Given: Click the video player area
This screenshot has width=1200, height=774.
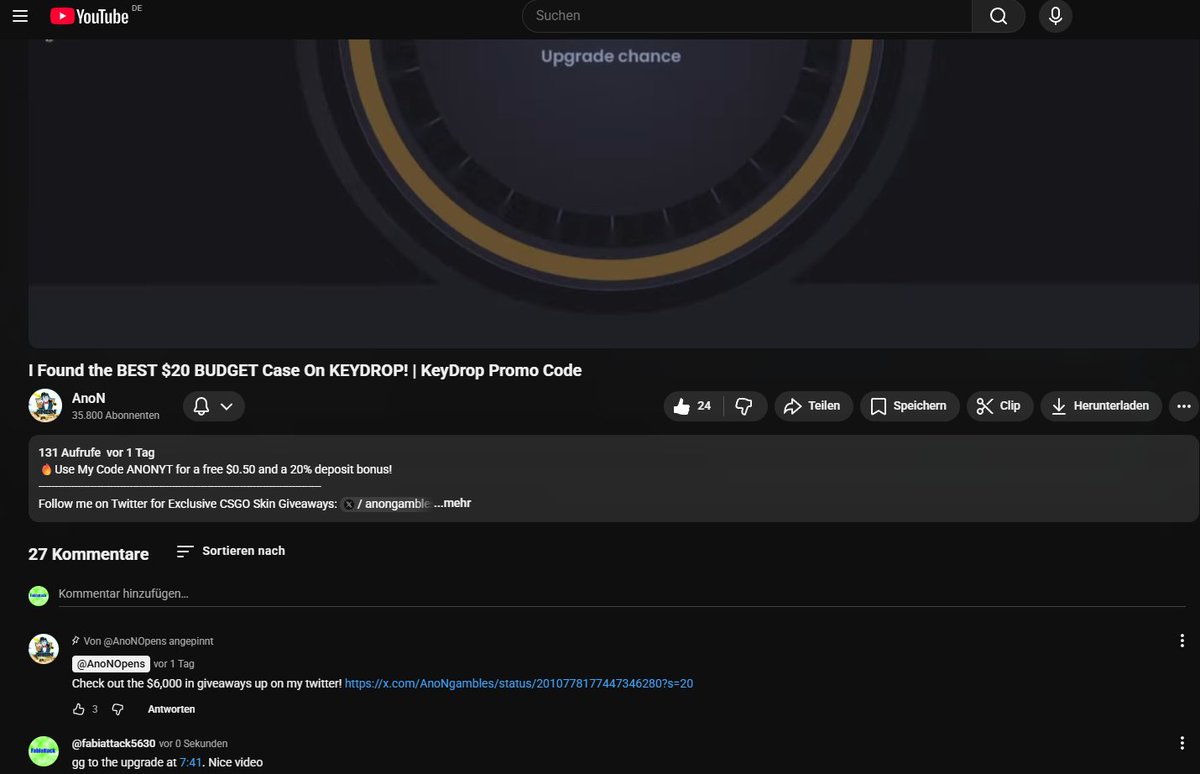Looking at the screenshot, I should pos(613,194).
